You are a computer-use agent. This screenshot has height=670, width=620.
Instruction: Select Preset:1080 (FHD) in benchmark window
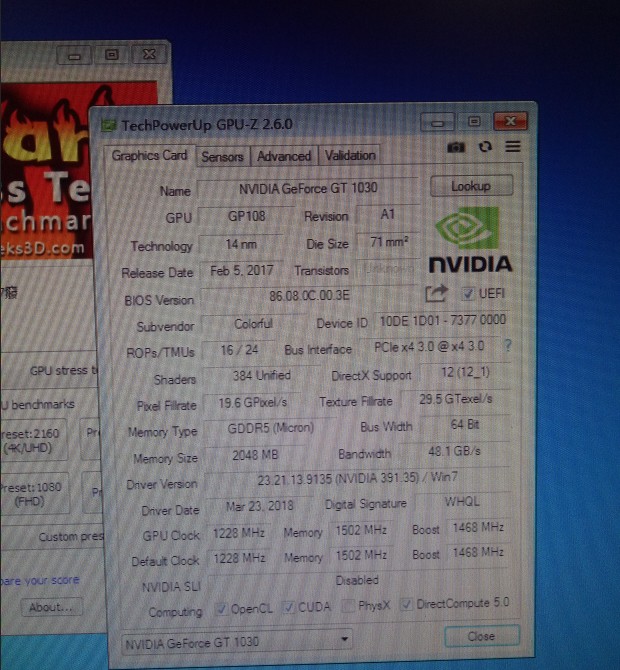tap(33, 494)
